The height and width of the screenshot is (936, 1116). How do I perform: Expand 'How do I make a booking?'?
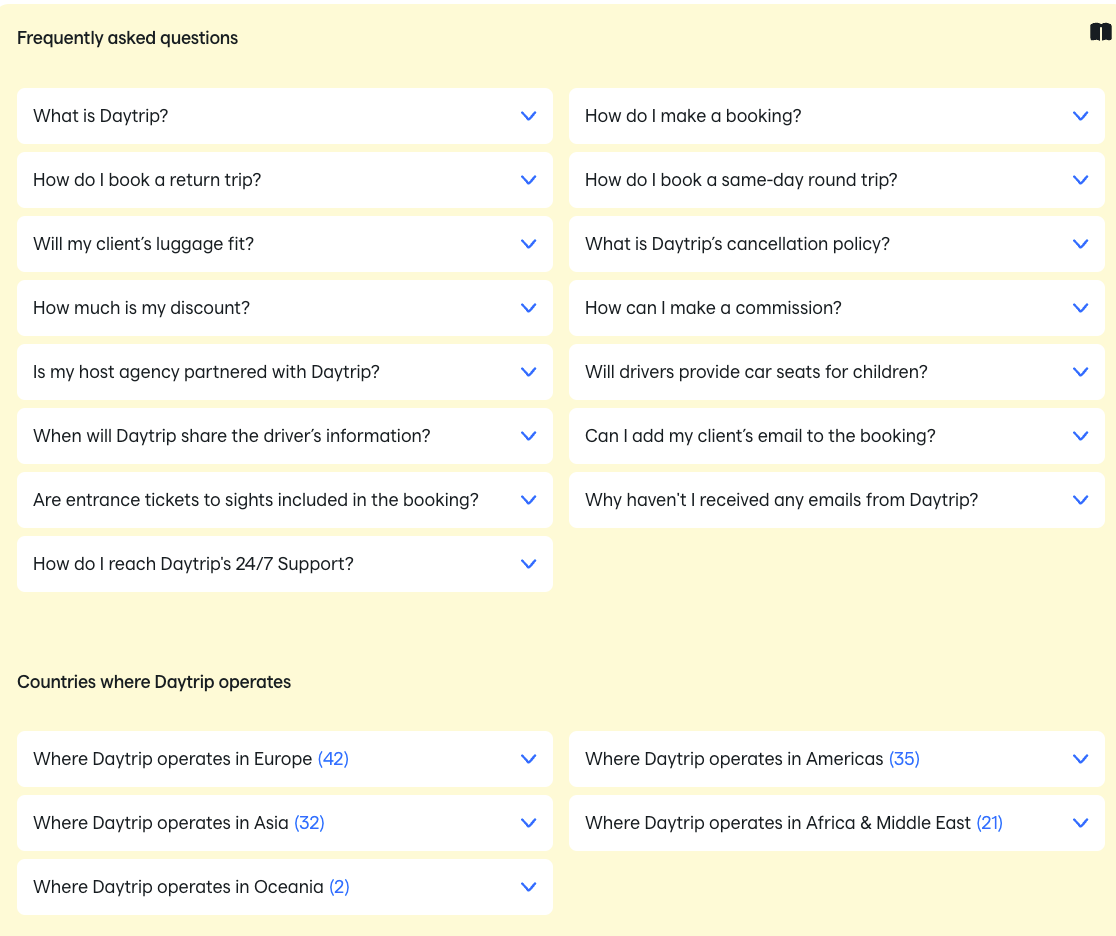pos(836,116)
